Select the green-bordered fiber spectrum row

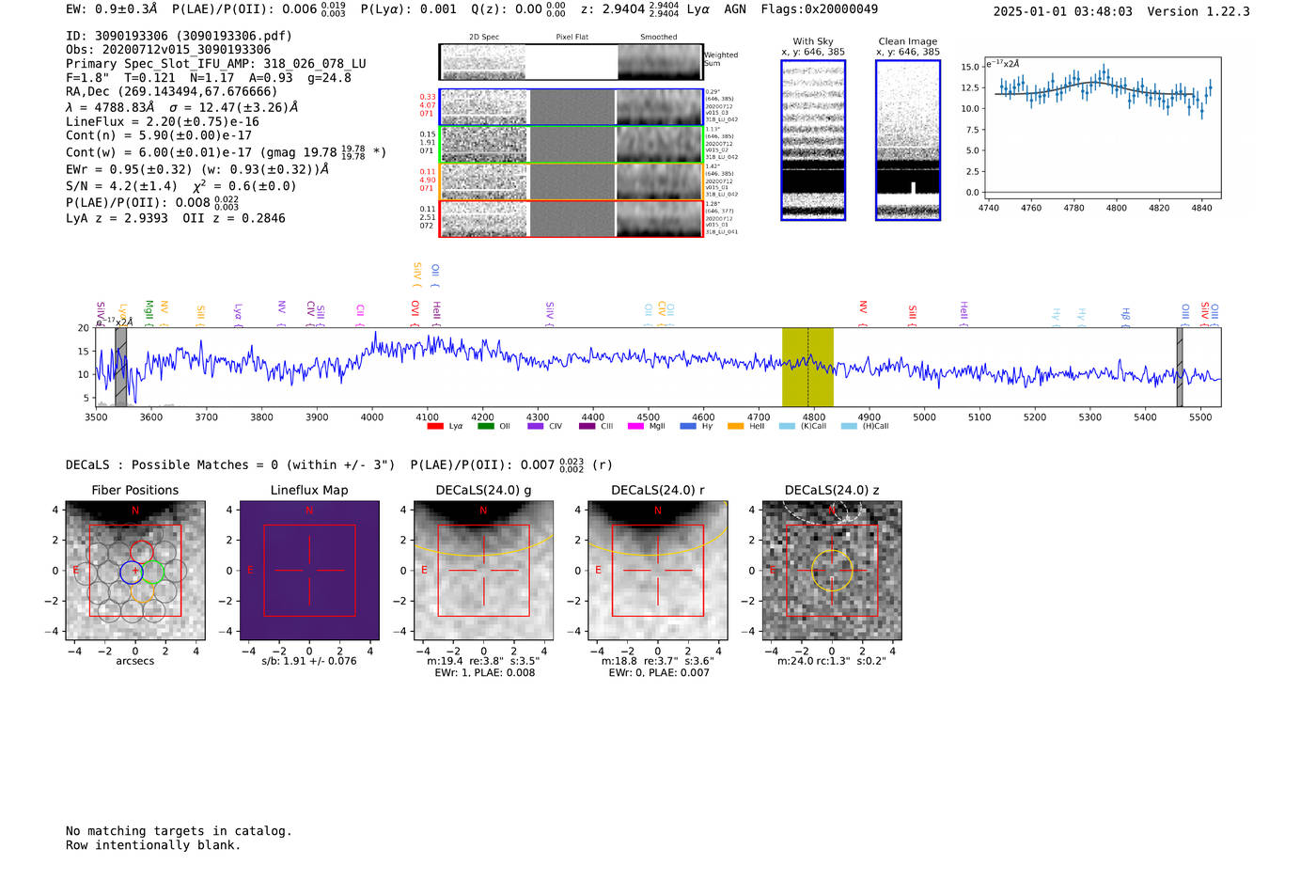coord(571,144)
